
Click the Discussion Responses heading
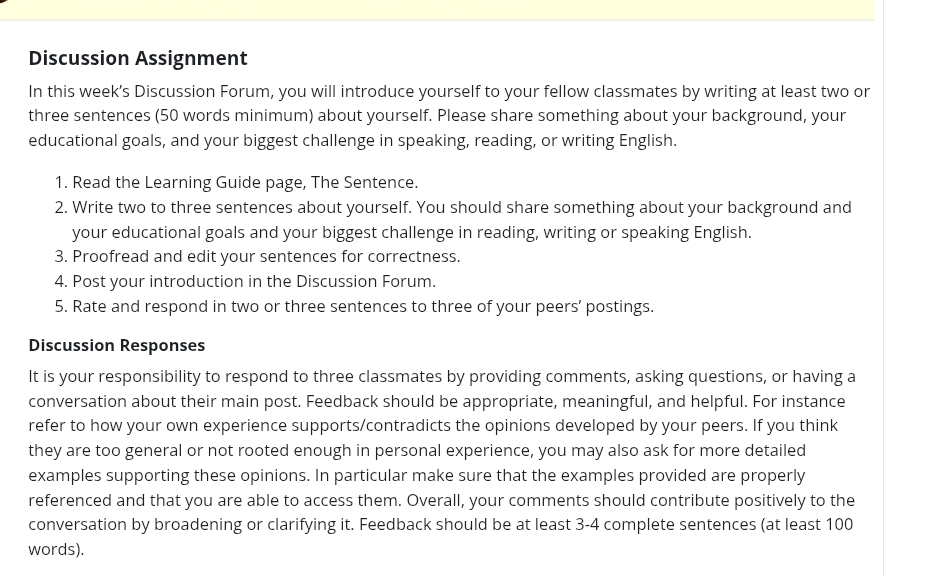(x=116, y=345)
